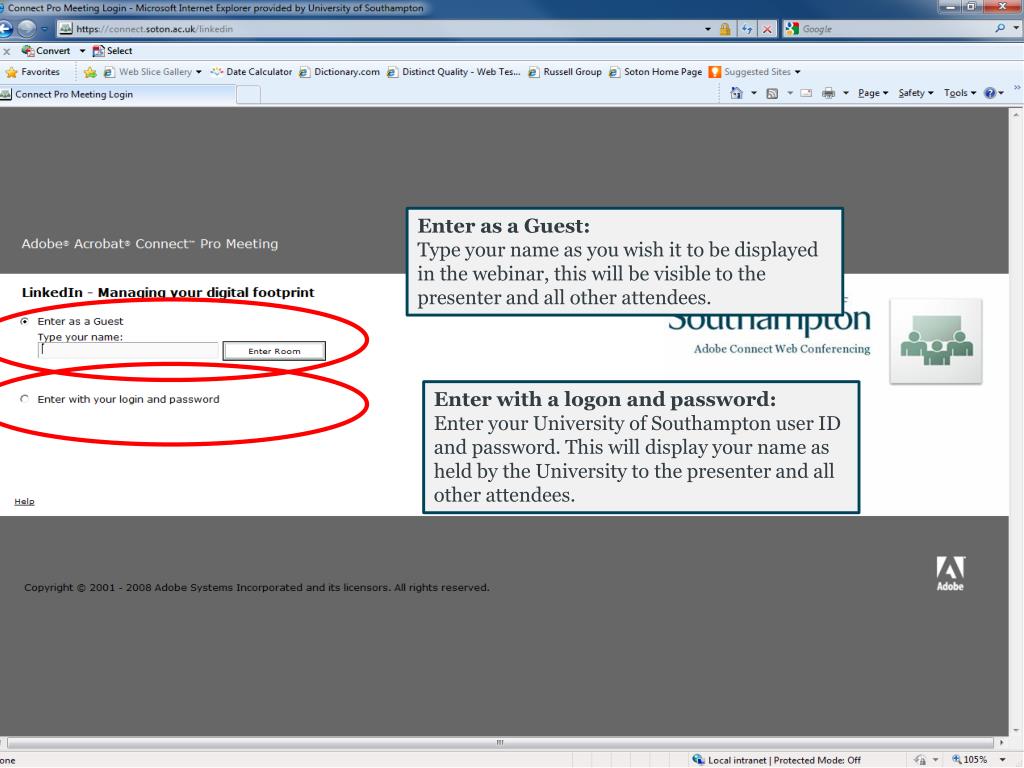
Task: Click the RSS Feeds icon
Action: point(772,93)
